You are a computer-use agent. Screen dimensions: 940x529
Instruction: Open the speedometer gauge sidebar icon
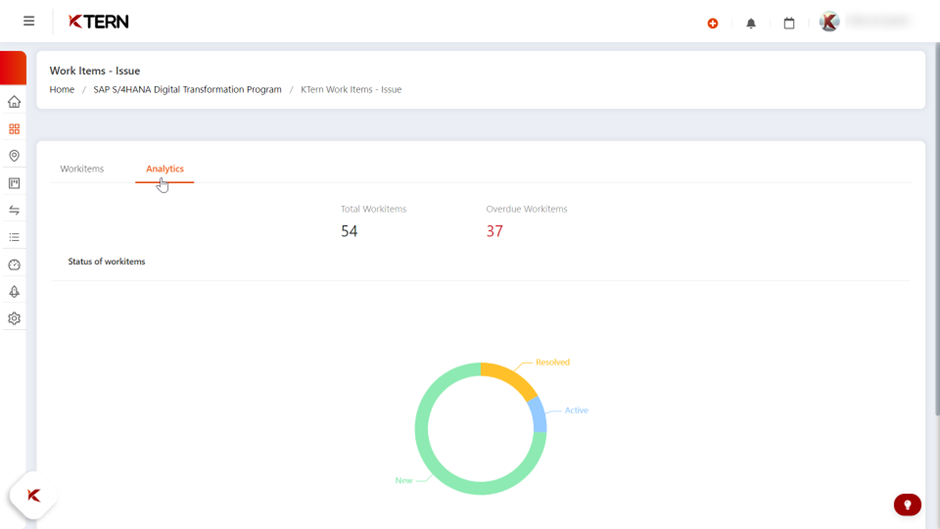tap(14, 264)
